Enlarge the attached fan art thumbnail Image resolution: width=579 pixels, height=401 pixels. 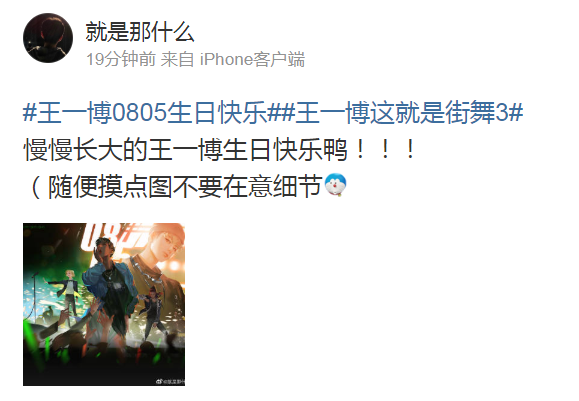[104, 304]
